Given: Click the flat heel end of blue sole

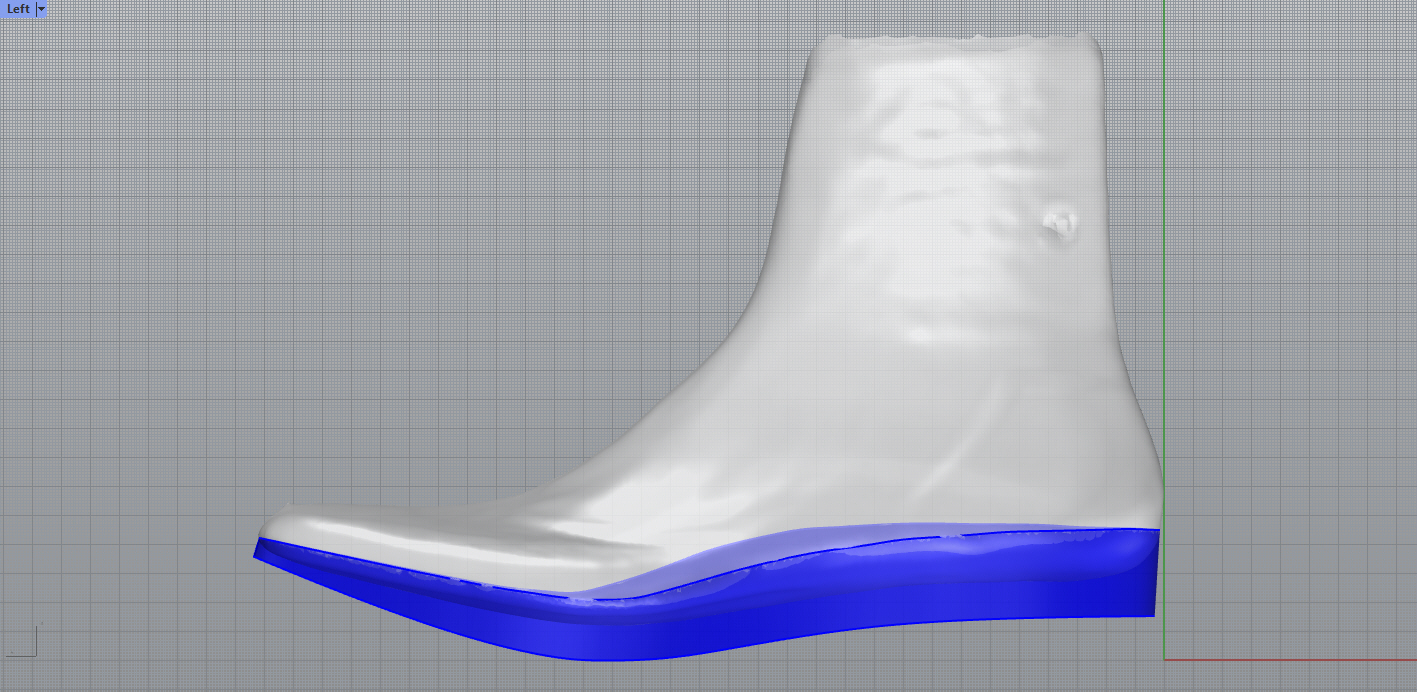Looking at the screenshot, I should [x=1155, y=575].
